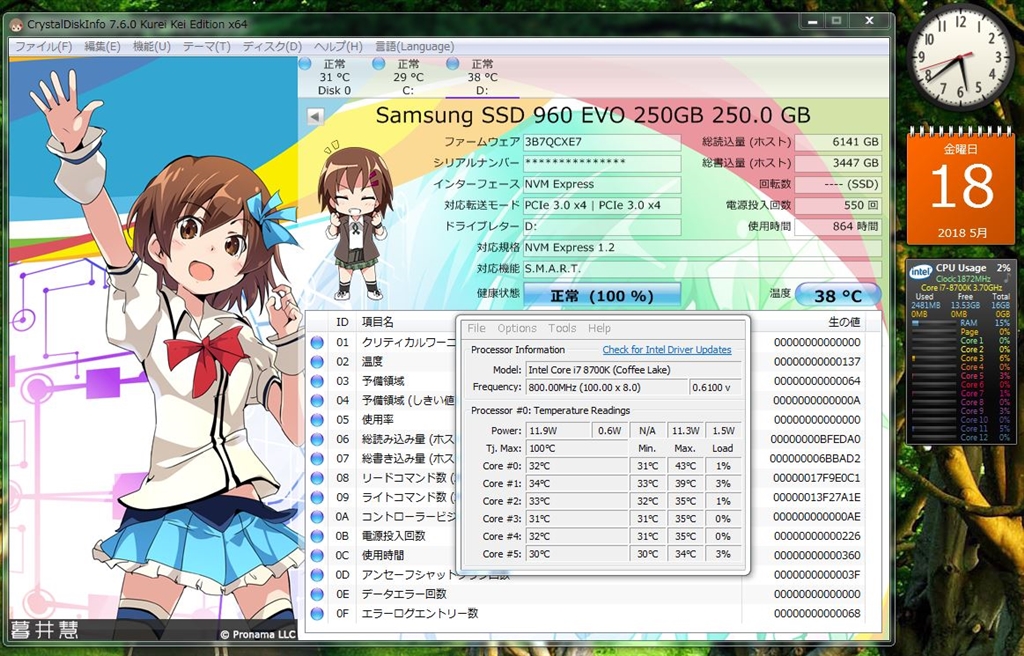Click status icon of row 0A コントローラービジー
Screen dimensions: 1024x656
coord(317,517)
